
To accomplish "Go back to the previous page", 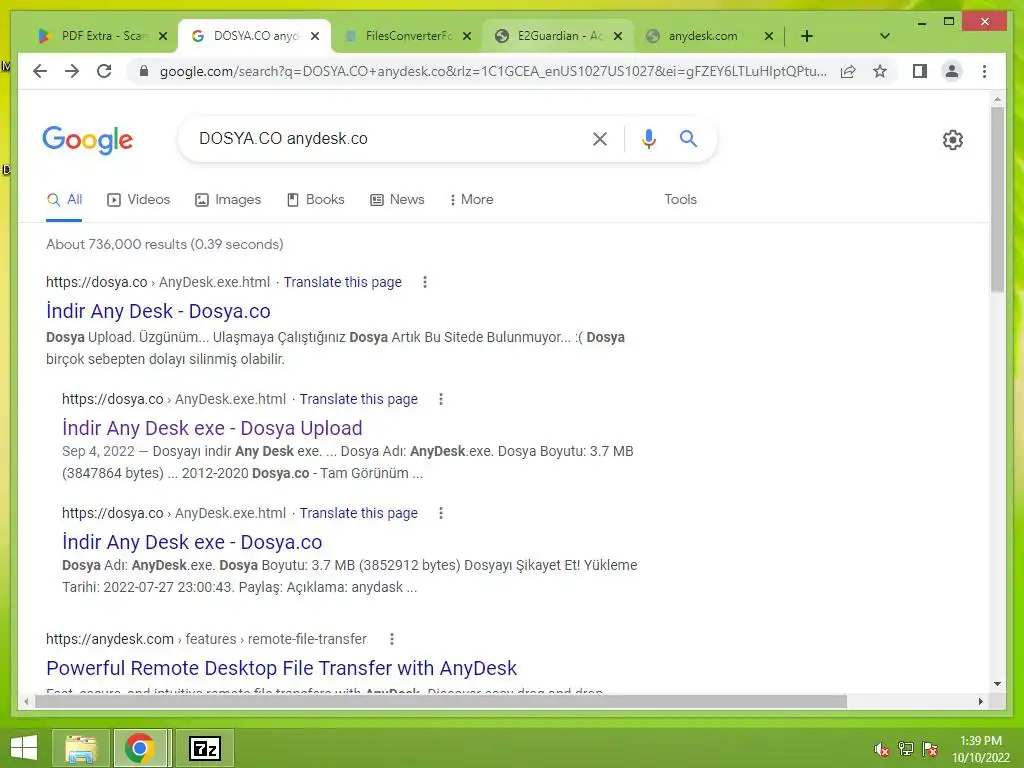I will (40, 71).
